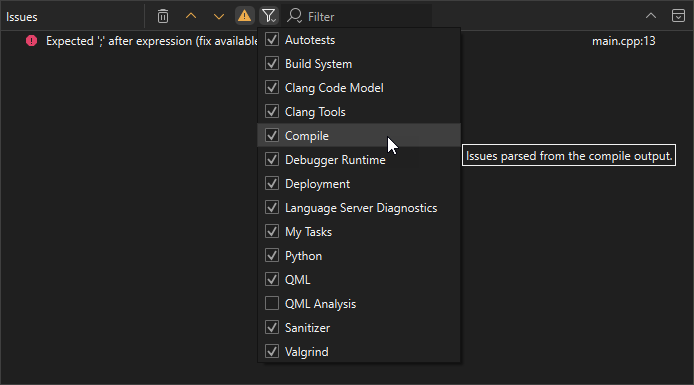Go to previous issue using up arrow
The image size is (694, 385).
[191, 16]
